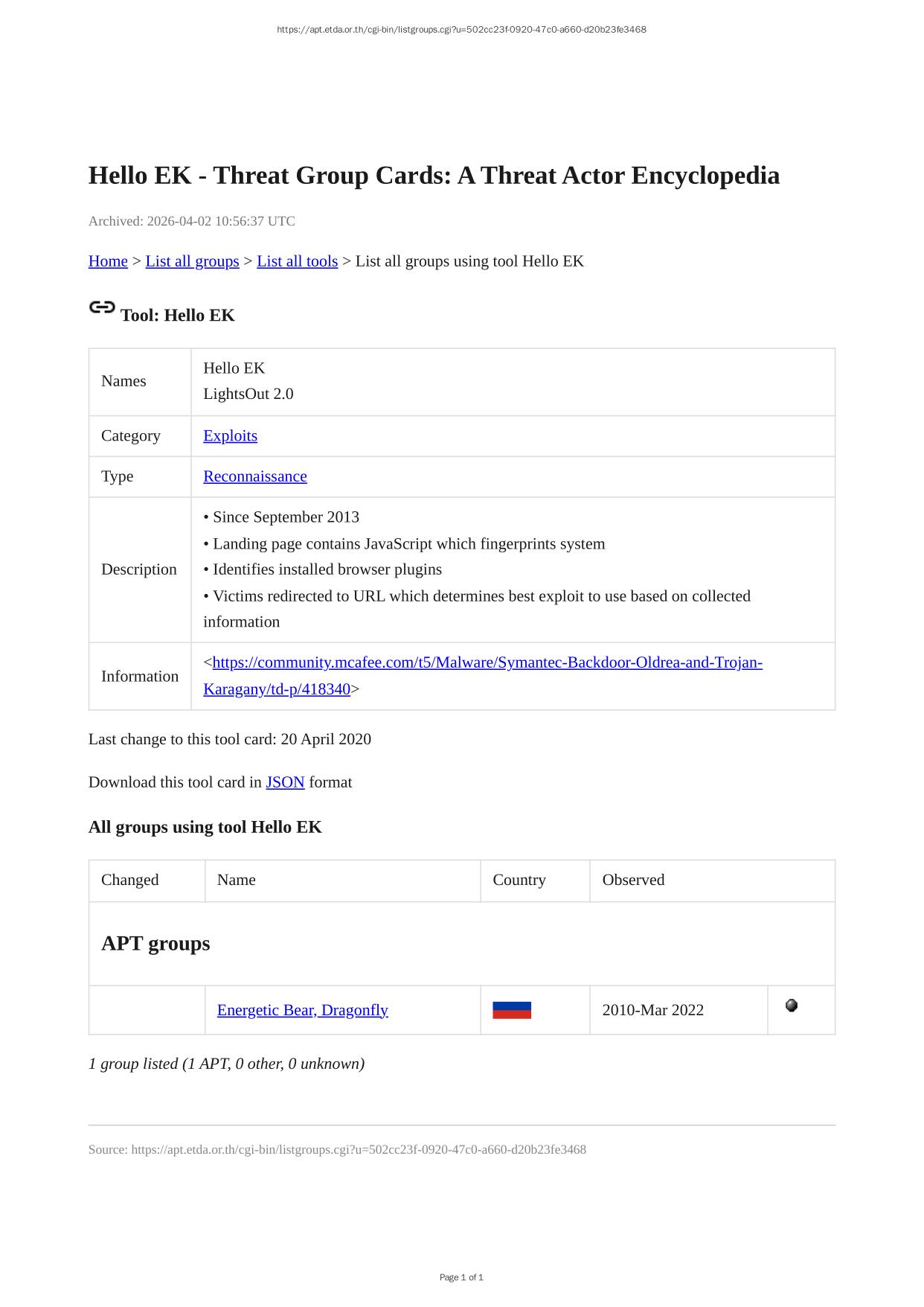The image size is (924, 1307).
Task: Click the page title heading
Action: [x=434, y=176]
